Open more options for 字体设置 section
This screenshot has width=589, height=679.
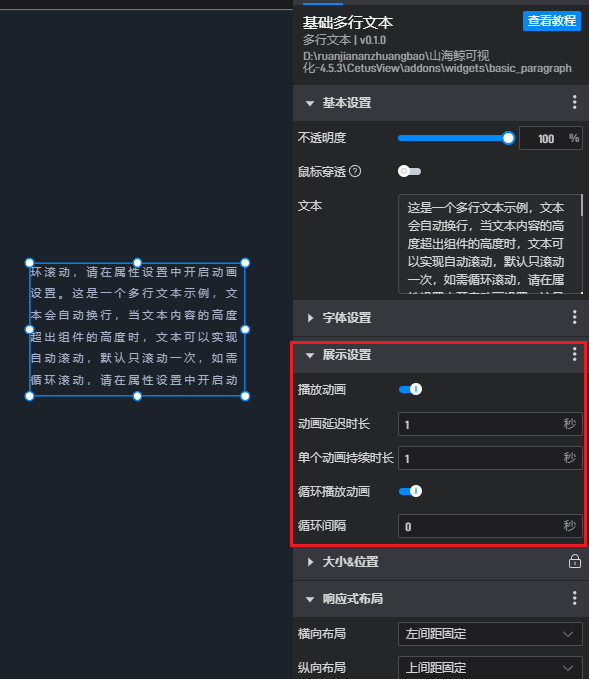[x=574, y=317]
